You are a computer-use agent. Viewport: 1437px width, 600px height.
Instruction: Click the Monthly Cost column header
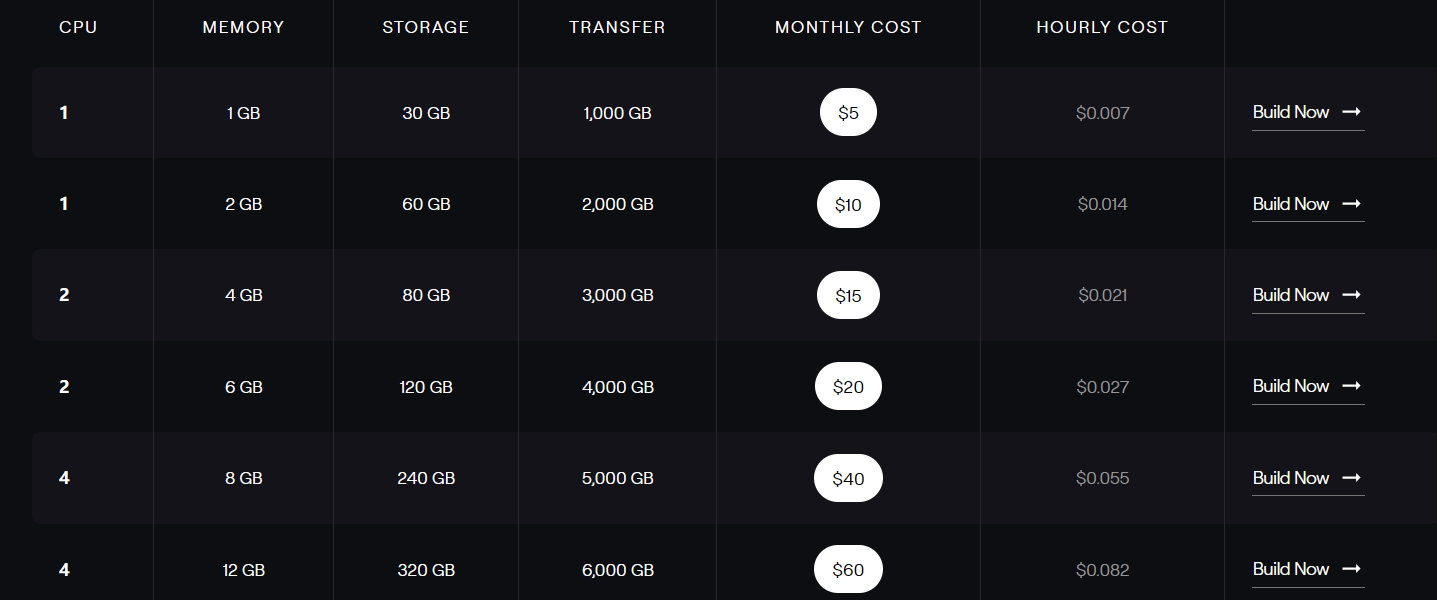(848, 27)
